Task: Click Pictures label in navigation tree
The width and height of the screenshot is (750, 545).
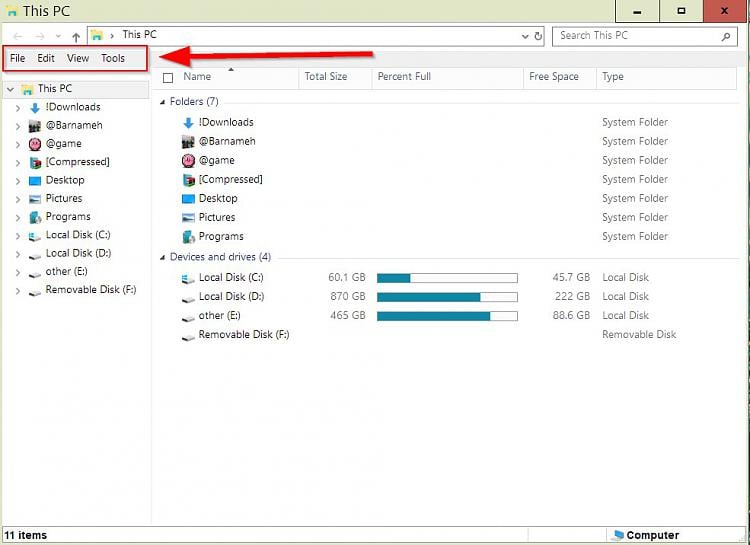Action: coord(64,198)
